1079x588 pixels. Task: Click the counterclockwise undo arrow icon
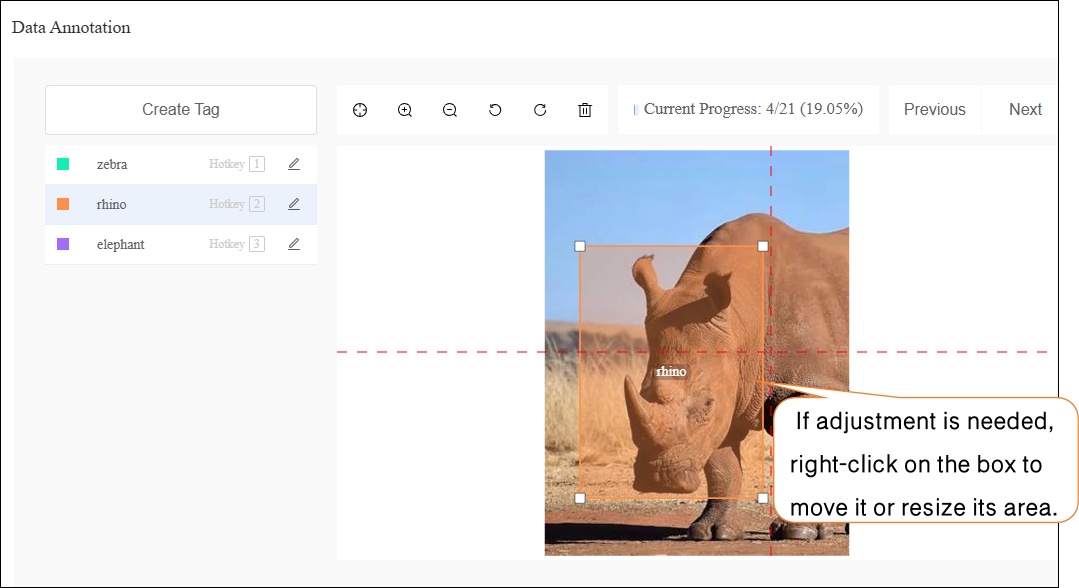[495, 110]
